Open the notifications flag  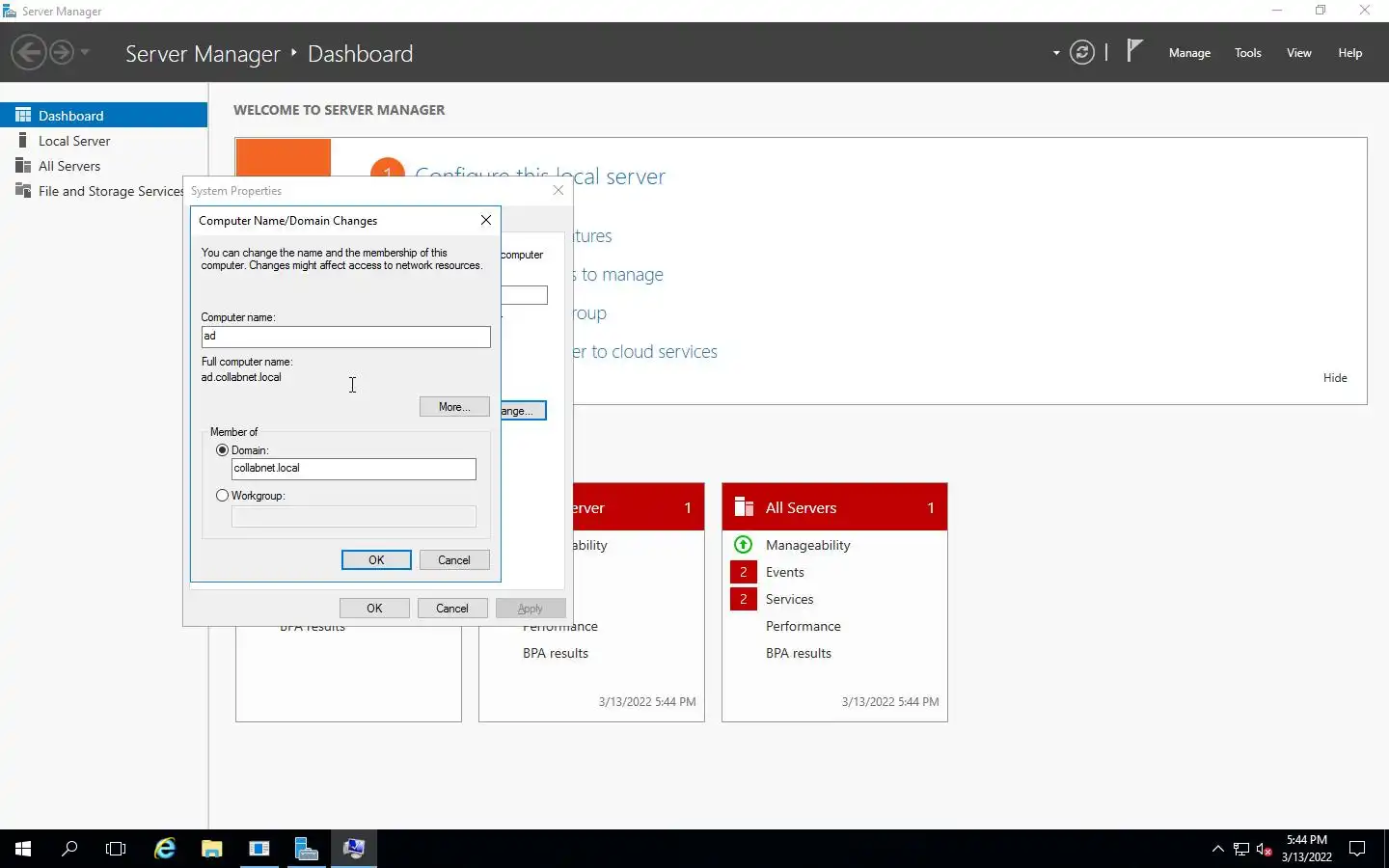click(1134, 51)
